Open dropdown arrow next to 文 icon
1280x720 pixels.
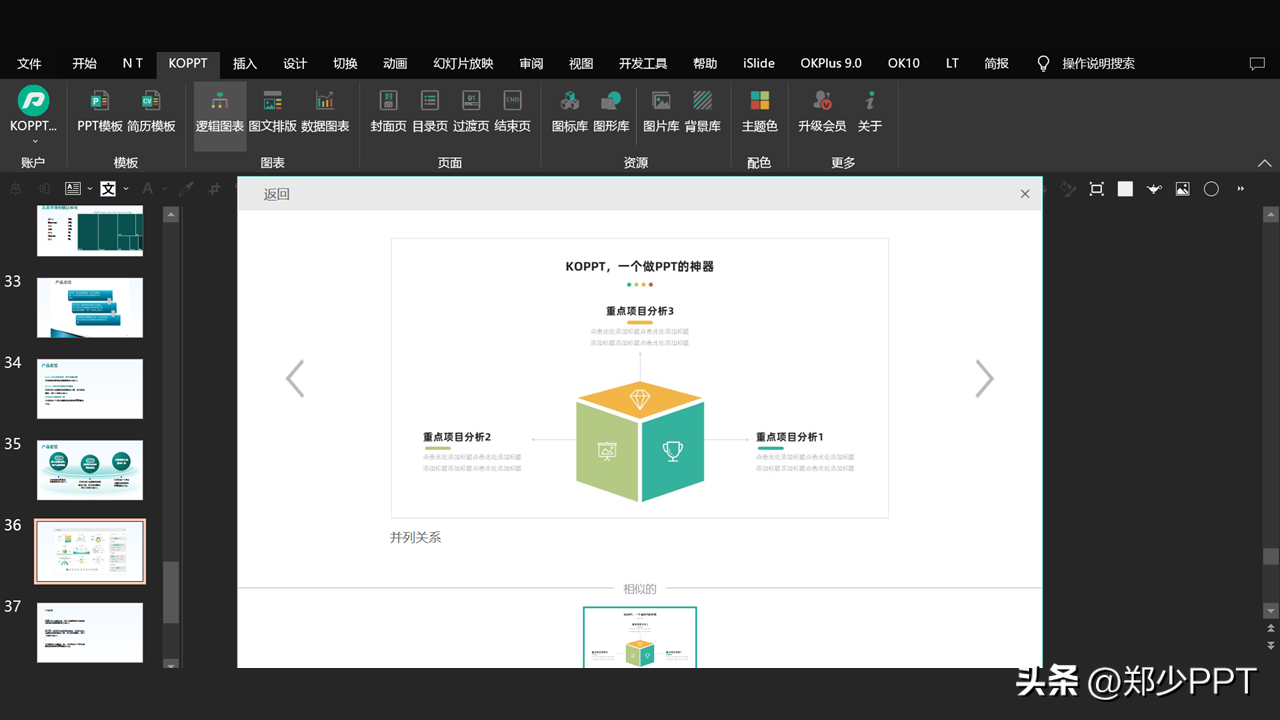tap(125, 189)
